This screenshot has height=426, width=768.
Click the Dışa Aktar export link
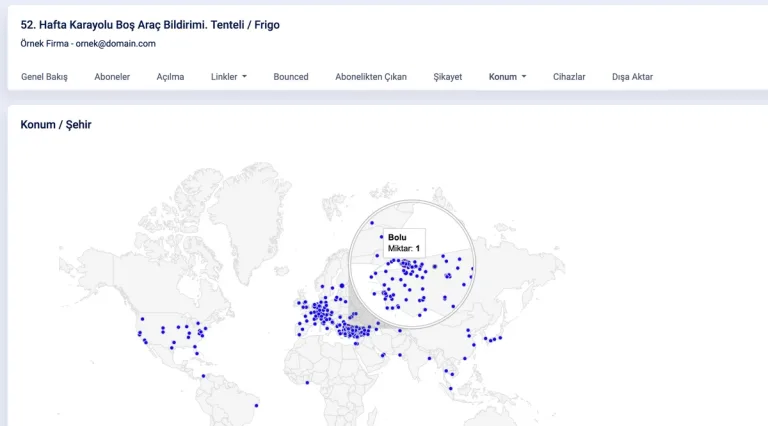(632, 77)
